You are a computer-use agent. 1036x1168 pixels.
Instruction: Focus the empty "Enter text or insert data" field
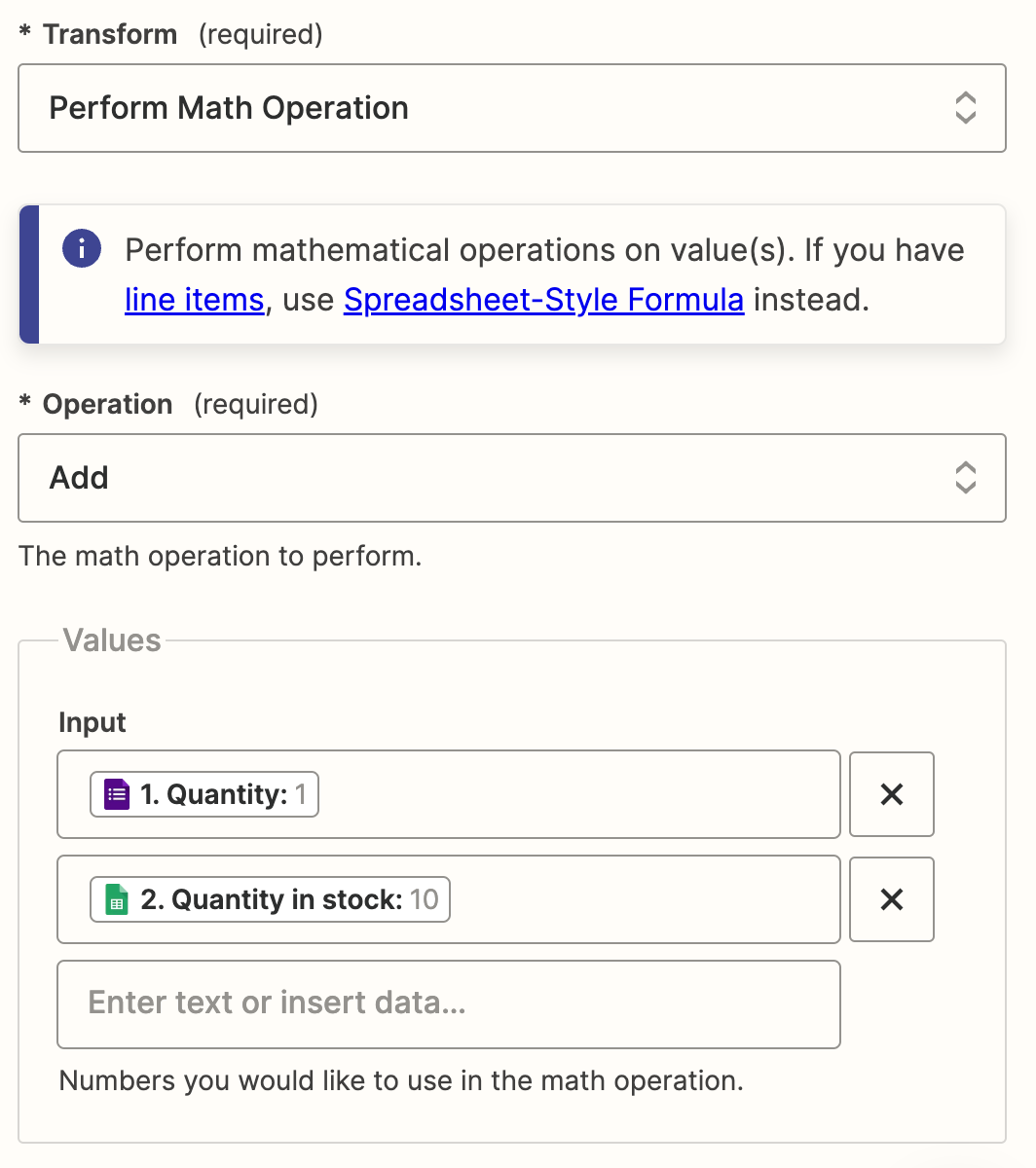coord(448,1004)
